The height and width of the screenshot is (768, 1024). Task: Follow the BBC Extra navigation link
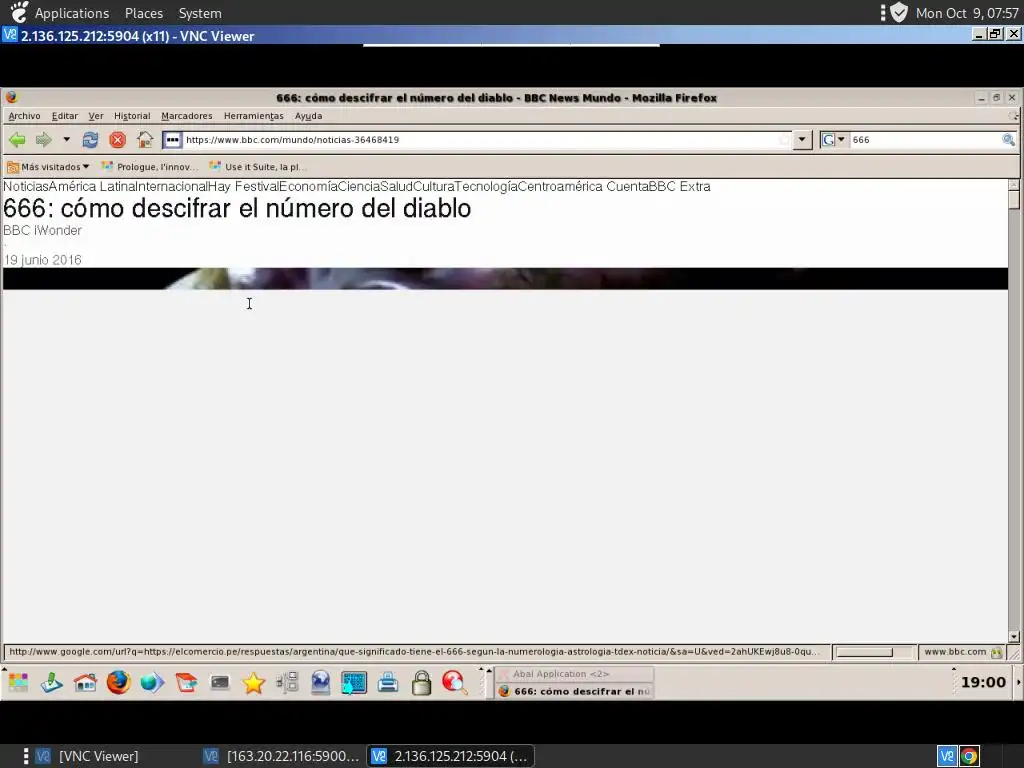point(679,187)
